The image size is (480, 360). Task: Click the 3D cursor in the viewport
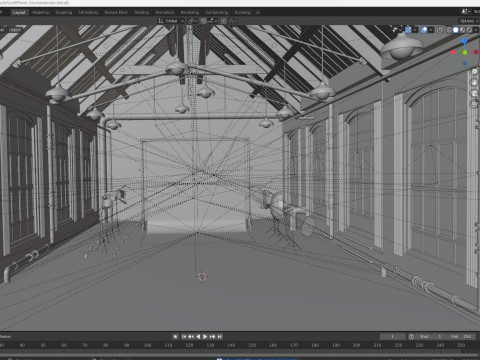click(202, 277)
